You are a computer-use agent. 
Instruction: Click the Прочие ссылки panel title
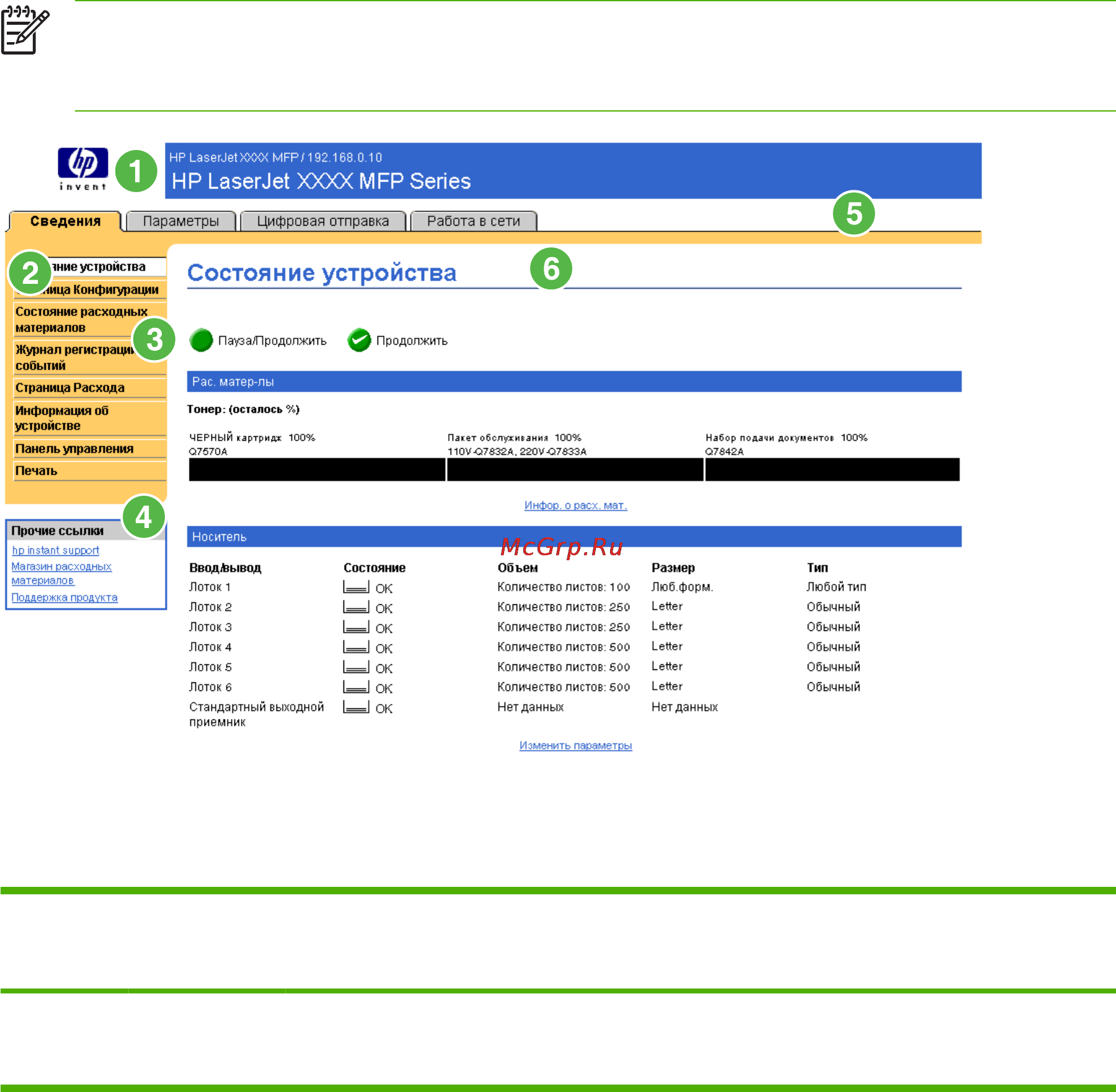pos(58,531)
